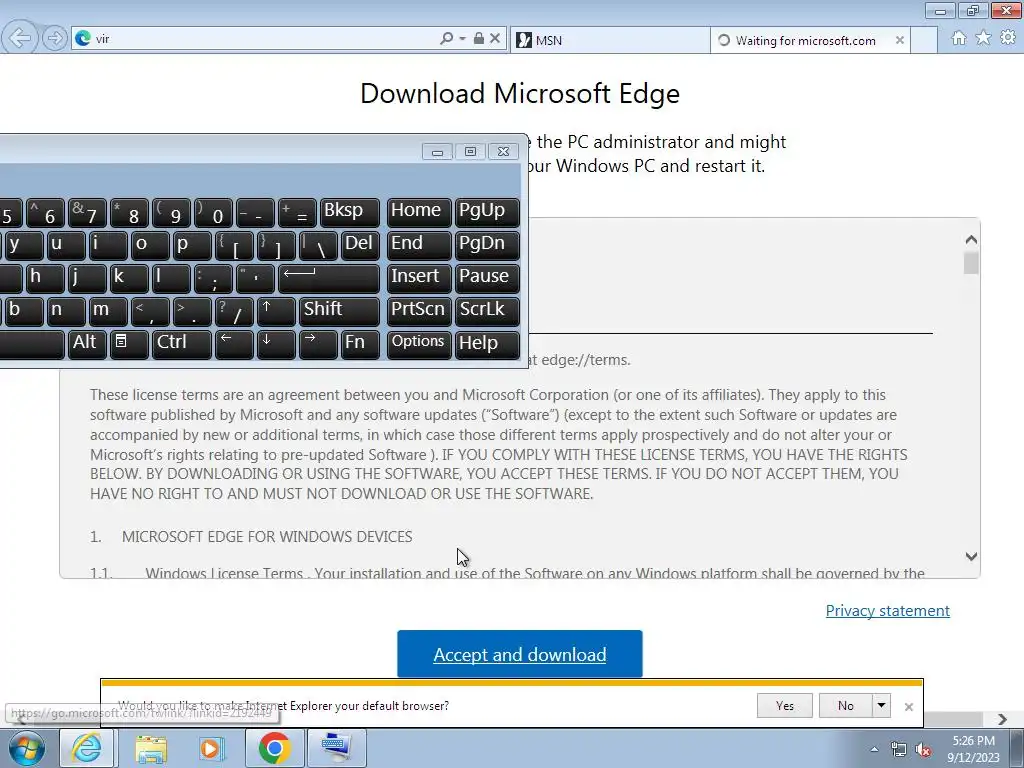1024x768 pixels.
Task: Click the backslash key on keyboard
Action: click(318, 244)
